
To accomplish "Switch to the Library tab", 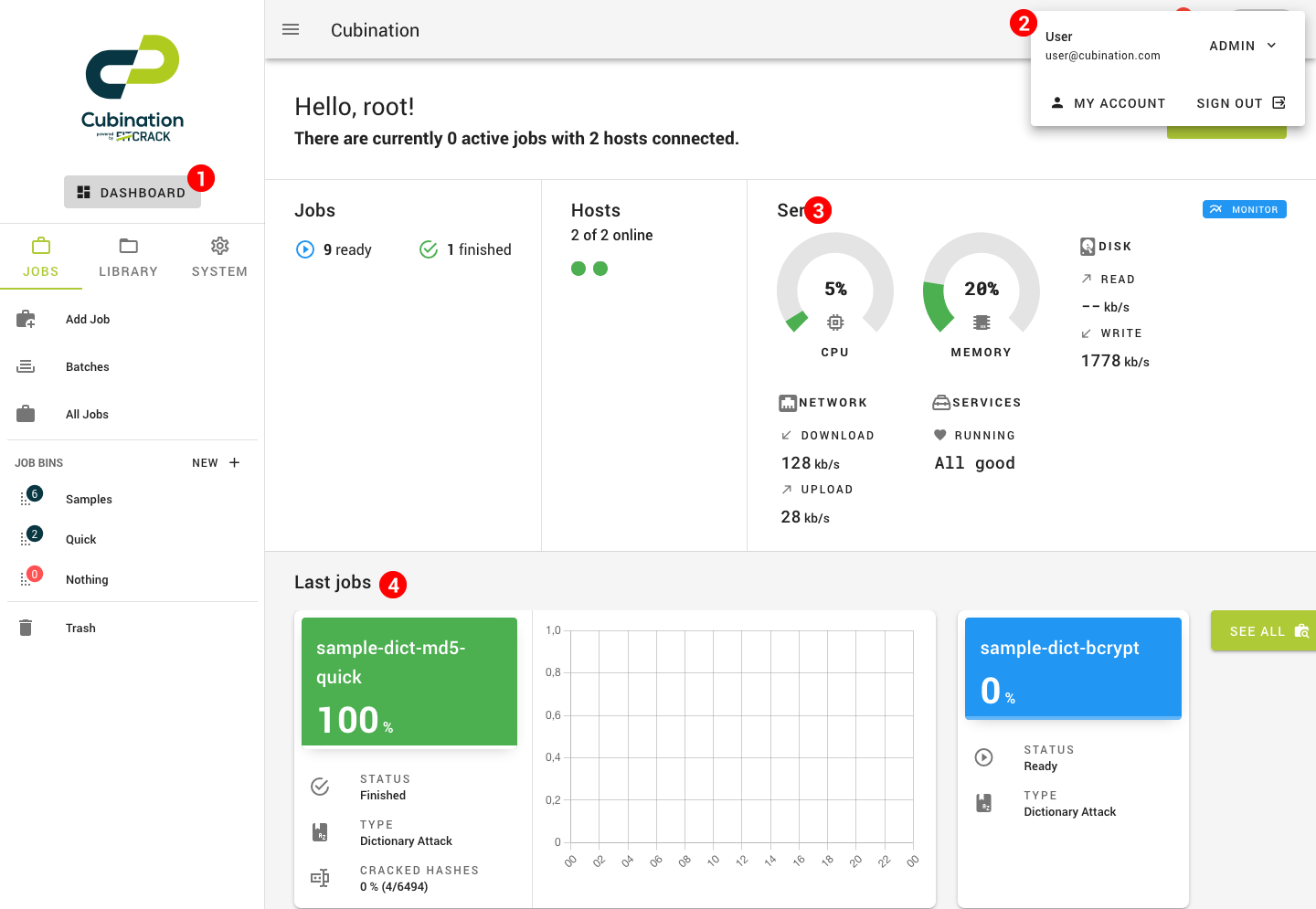I will point(128,257).
